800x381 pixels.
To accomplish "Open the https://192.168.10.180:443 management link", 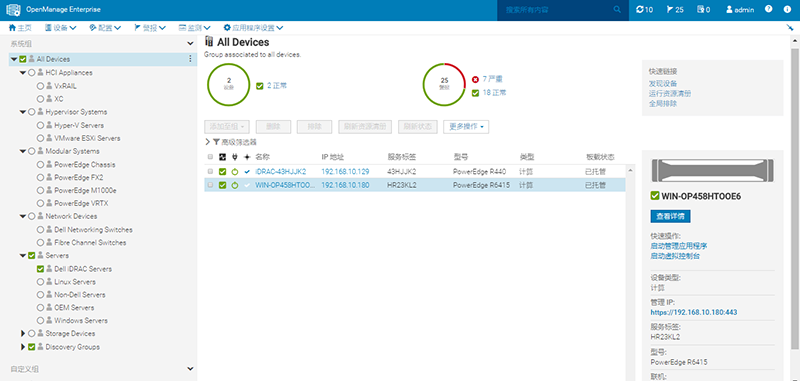I will (694, 312).
